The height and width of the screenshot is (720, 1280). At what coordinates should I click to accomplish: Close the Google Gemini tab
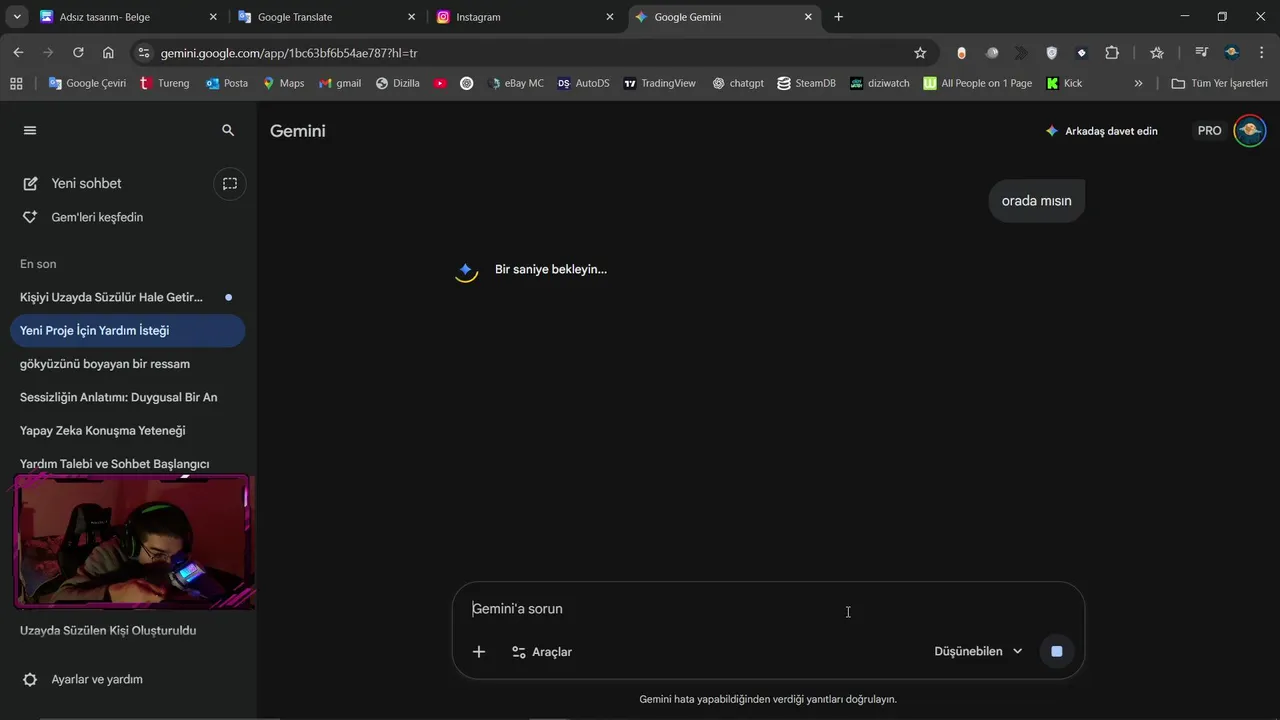[x=808, y=17]
